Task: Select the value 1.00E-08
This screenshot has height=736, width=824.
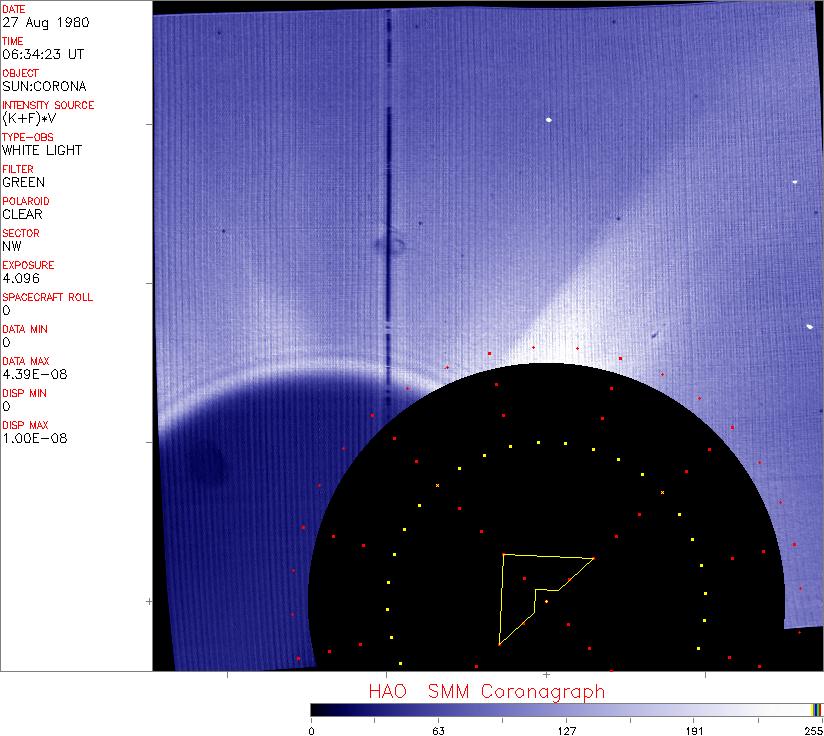Action: pyautogui.click(x=35, y=439)
